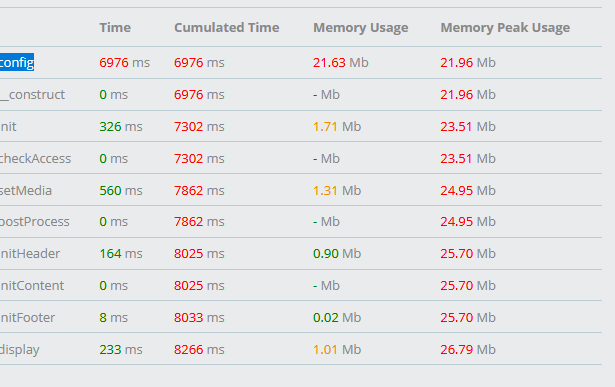Click the initContent row label
The image size is (615, 387).
(32, 285)
